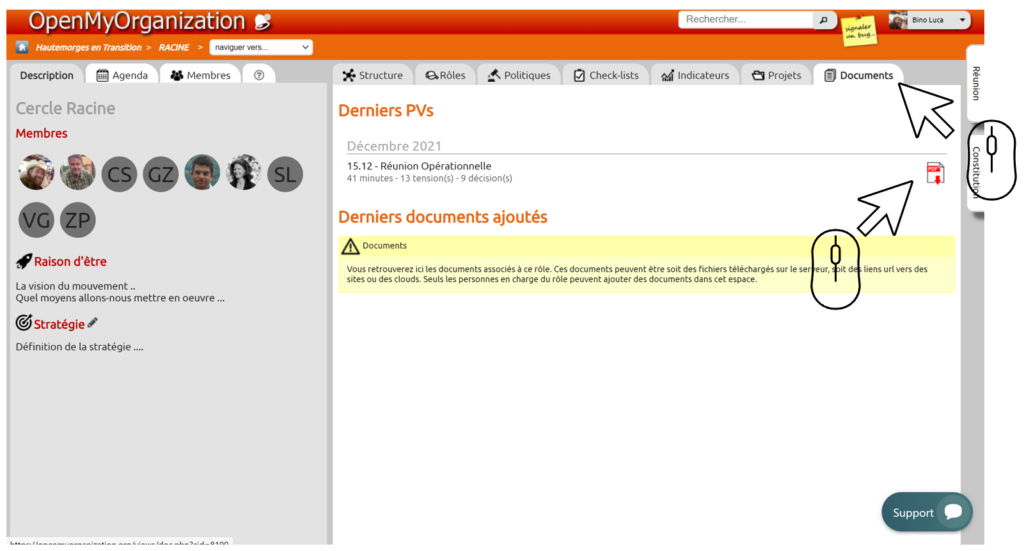Viewport: 1024px width, 551px height.
Task: Click the target icon beside Stratégie
Action: point(24,323)
